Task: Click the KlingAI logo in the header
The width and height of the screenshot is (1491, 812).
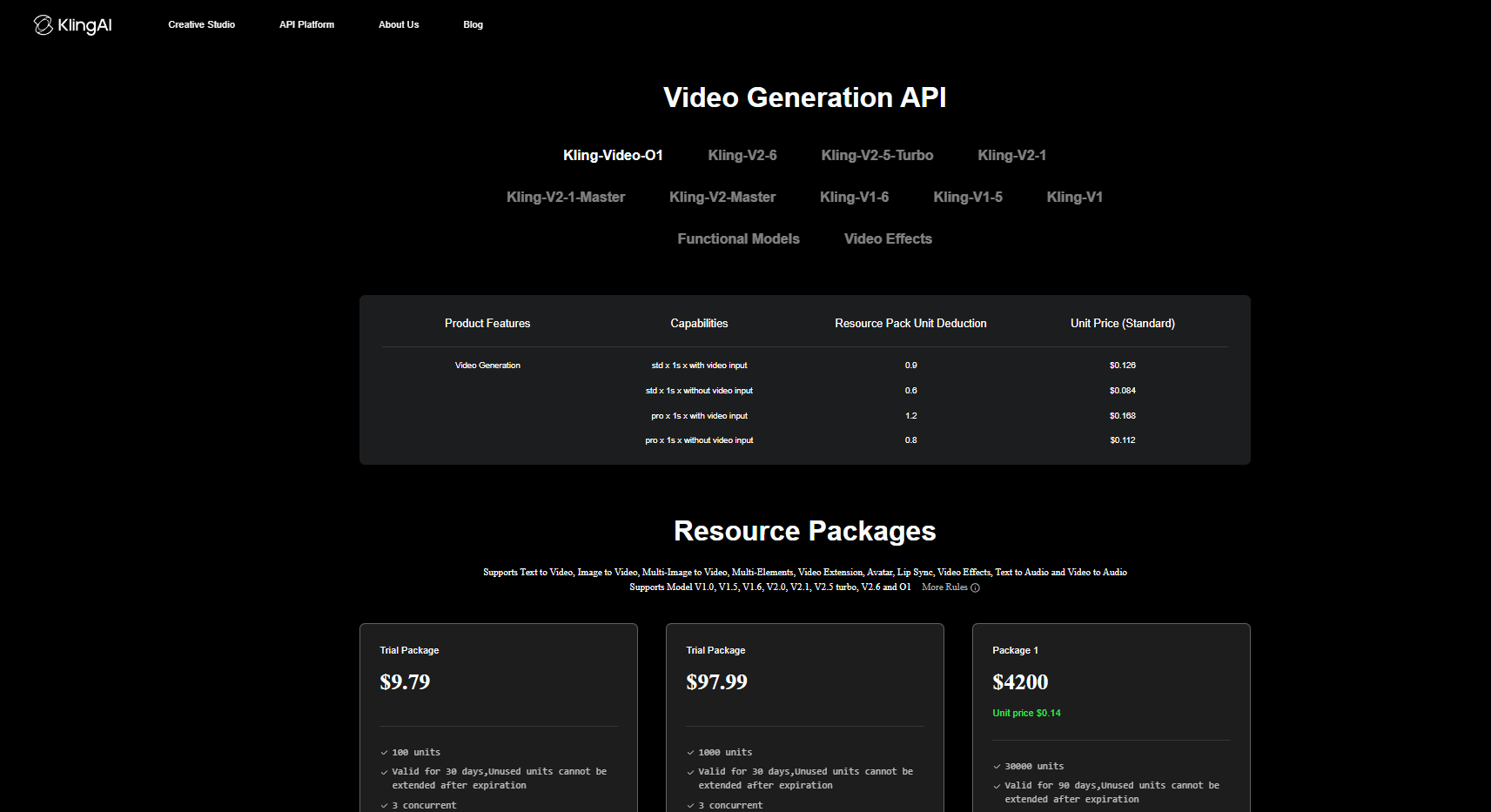Action: pyautogui.click(x=73, y=25)
